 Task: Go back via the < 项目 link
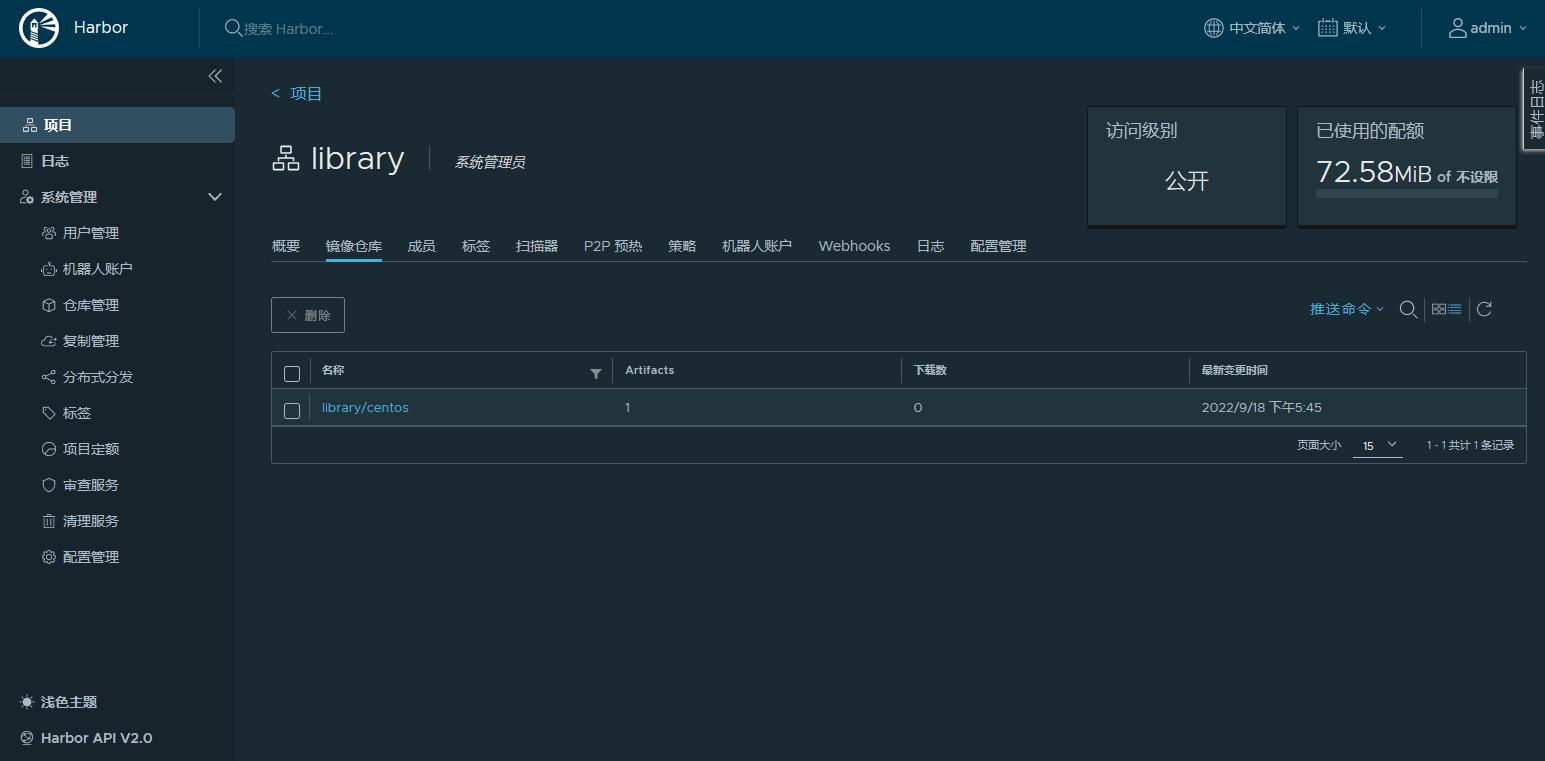[297, 94]
